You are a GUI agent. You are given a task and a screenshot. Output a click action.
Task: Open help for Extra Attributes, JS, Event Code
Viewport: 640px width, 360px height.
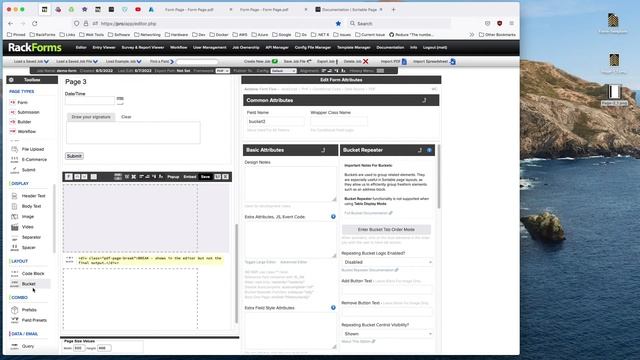point(333,217)
